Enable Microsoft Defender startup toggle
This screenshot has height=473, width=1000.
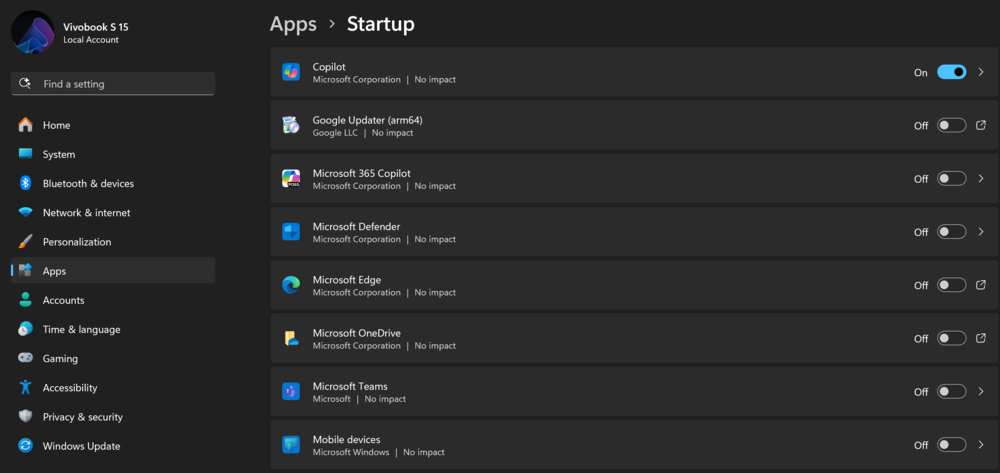tap(952, 232)
